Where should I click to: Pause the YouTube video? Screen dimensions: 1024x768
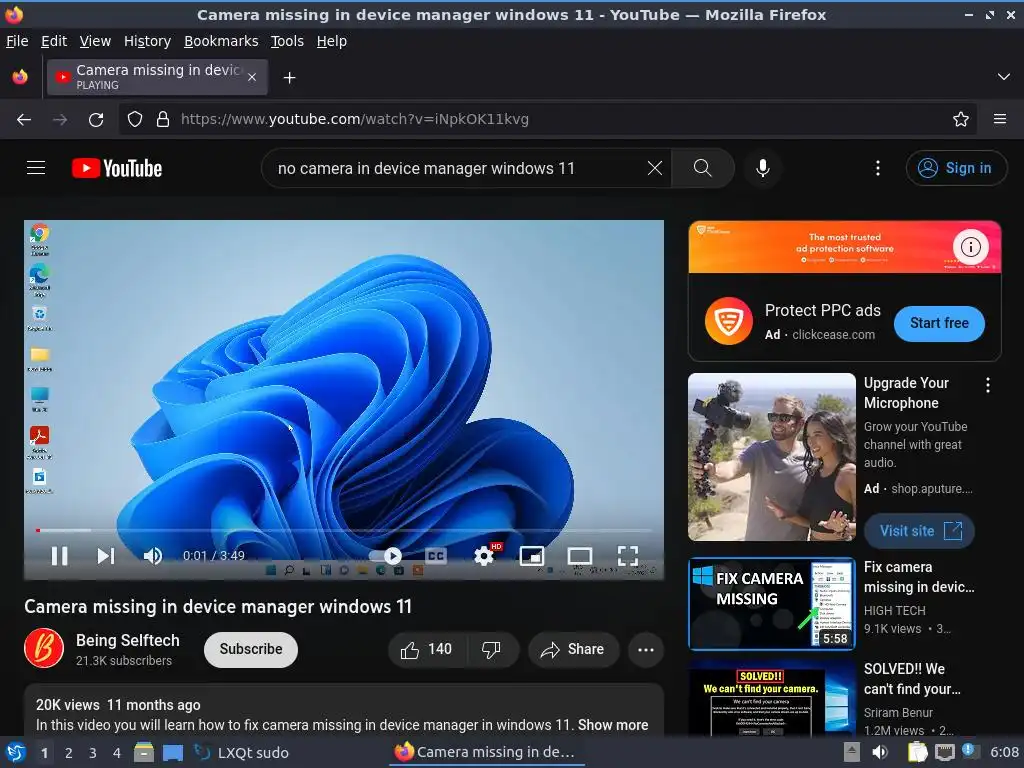(x=59, y=556)
